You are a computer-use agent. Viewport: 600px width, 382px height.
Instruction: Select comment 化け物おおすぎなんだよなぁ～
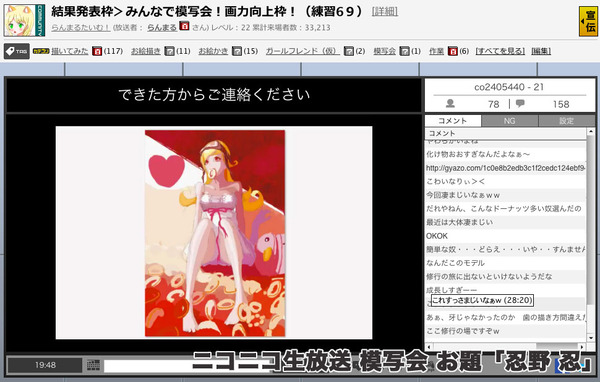pyautogui.click(x=505, y=154)
